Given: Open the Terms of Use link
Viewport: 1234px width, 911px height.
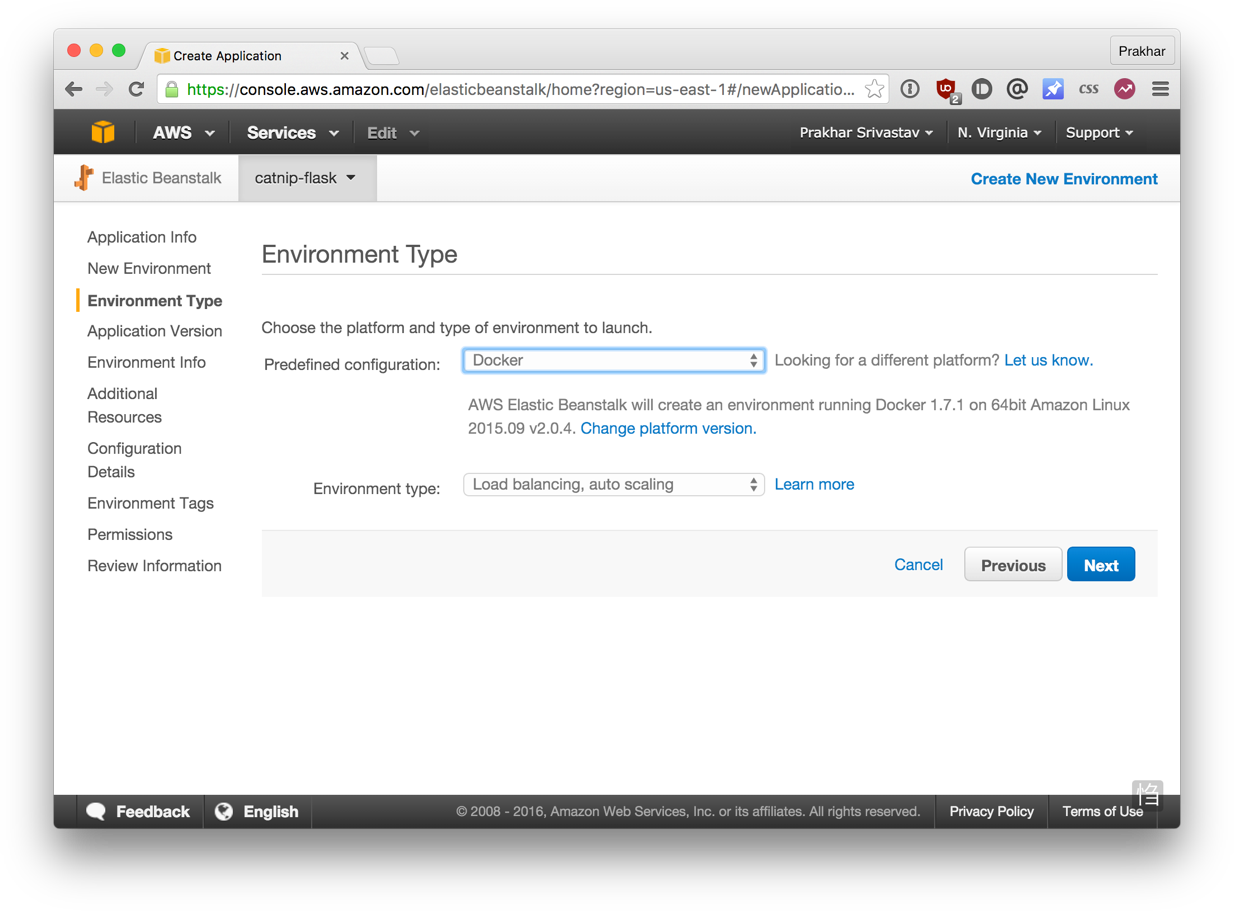Looking at the screenshot, I should coord(1102,811).
